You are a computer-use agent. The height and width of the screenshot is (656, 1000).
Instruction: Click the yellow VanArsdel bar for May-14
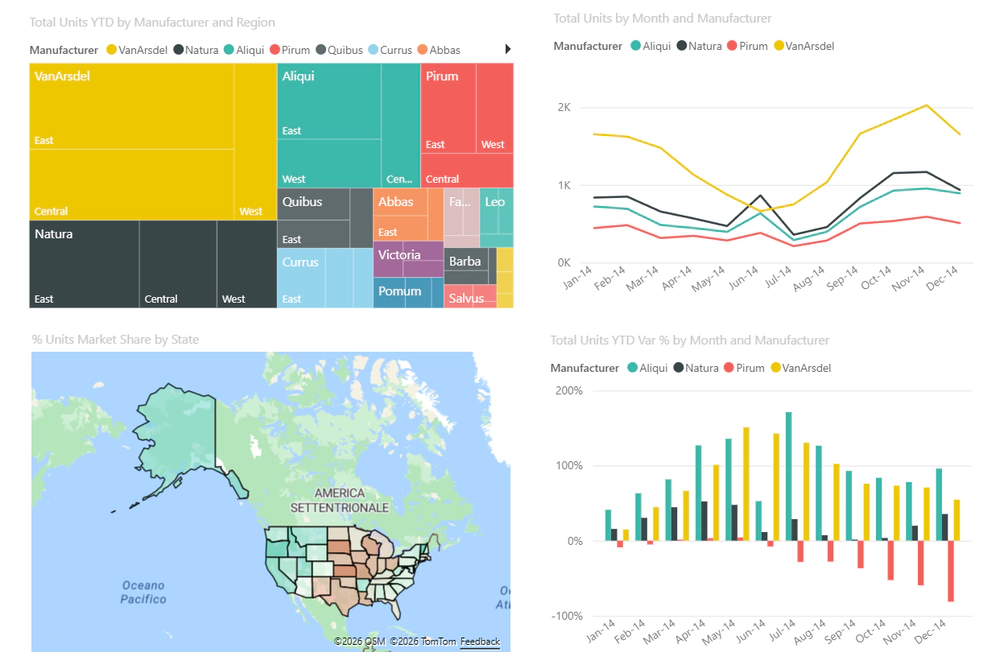[x=746, y=484]
